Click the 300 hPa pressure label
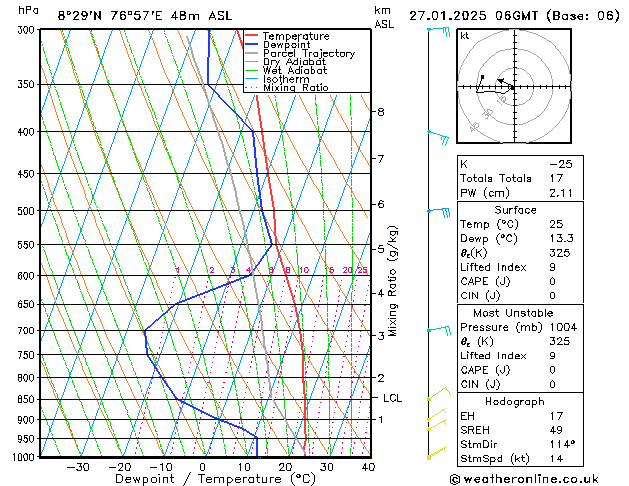Image resolution: width=629 pixels, height=486 pixels. tap(28, 30)
